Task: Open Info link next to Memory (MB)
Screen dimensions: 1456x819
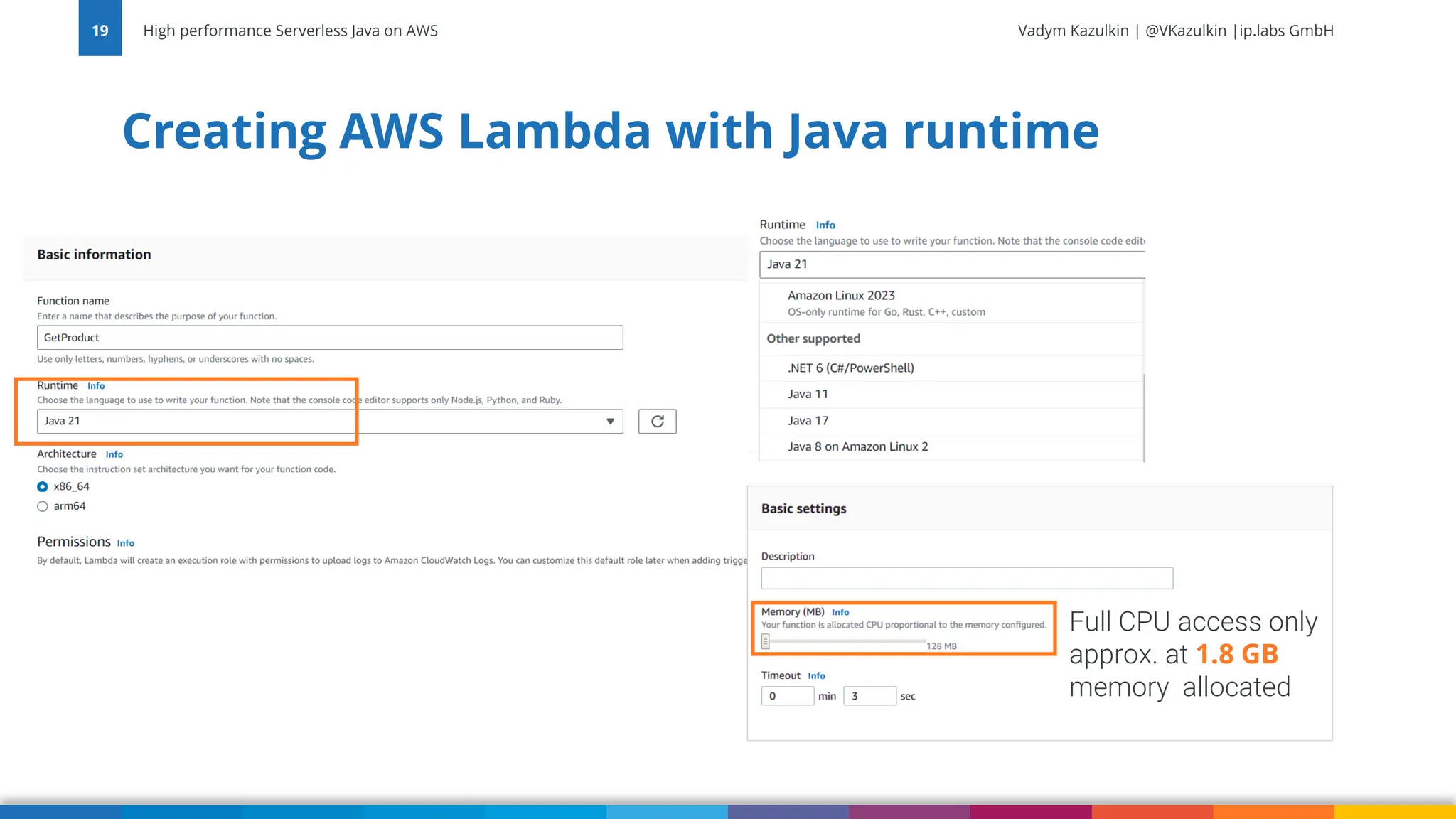Action: point(840,612)
